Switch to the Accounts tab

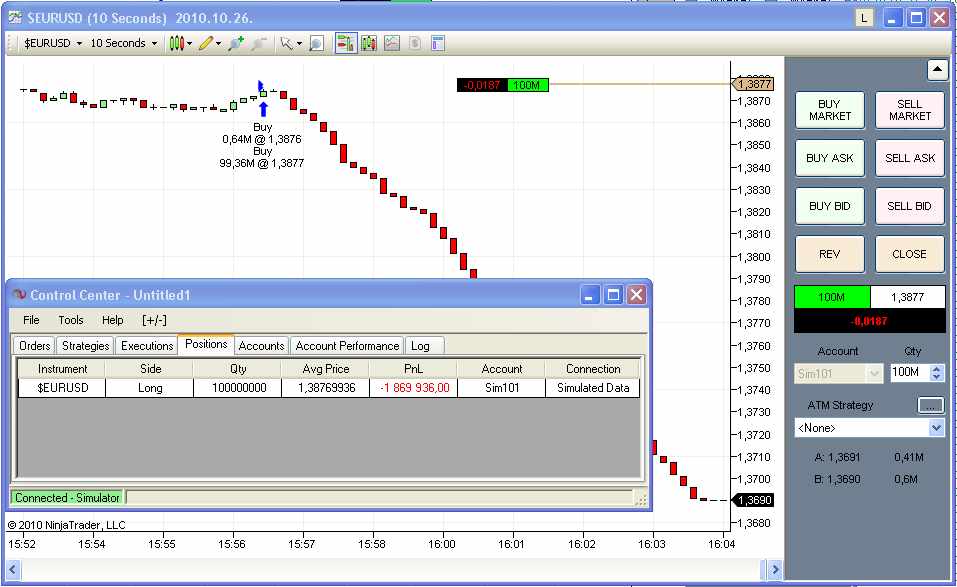click(261, 345)
